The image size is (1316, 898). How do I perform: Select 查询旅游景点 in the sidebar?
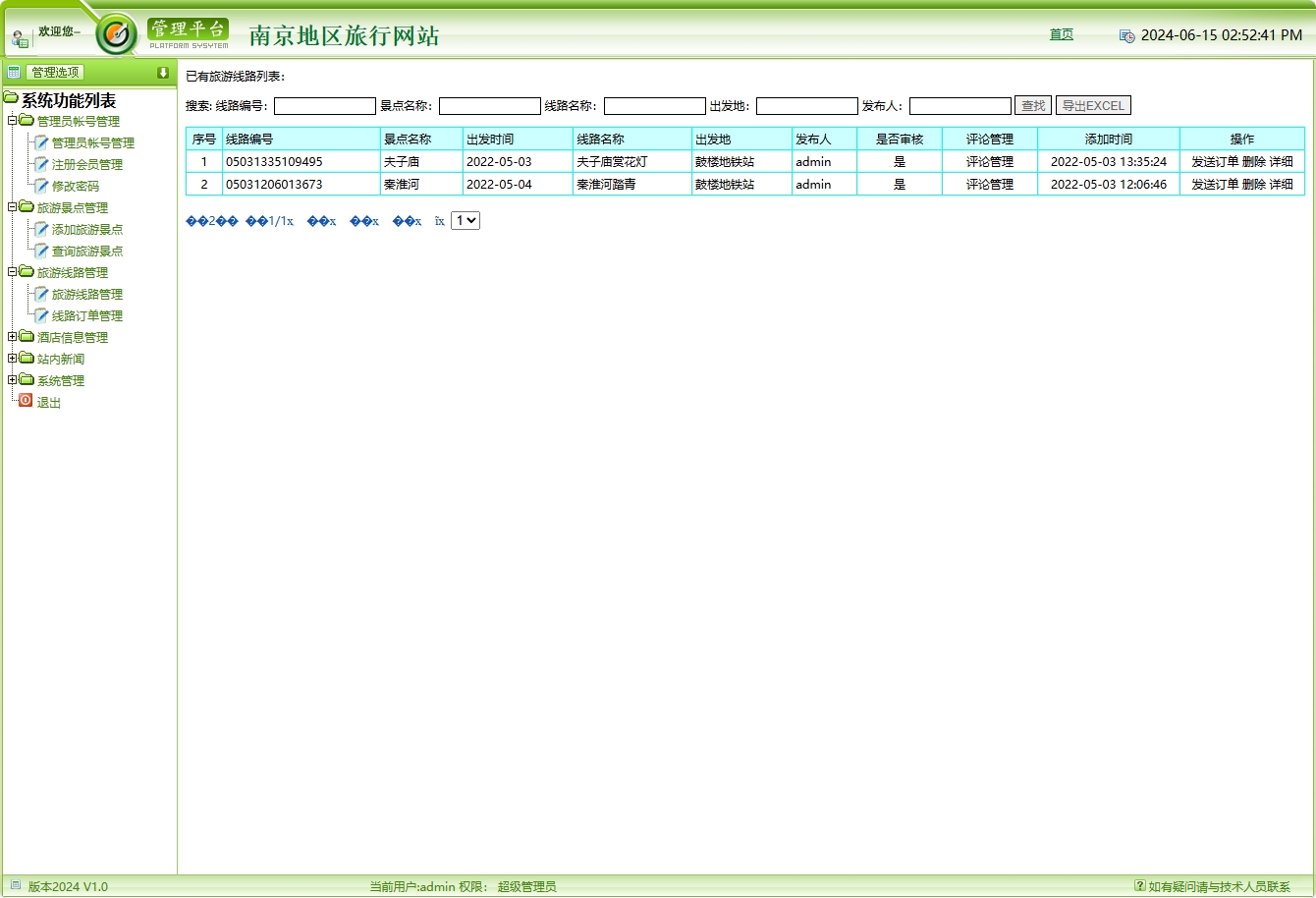[x=86, y=251]
